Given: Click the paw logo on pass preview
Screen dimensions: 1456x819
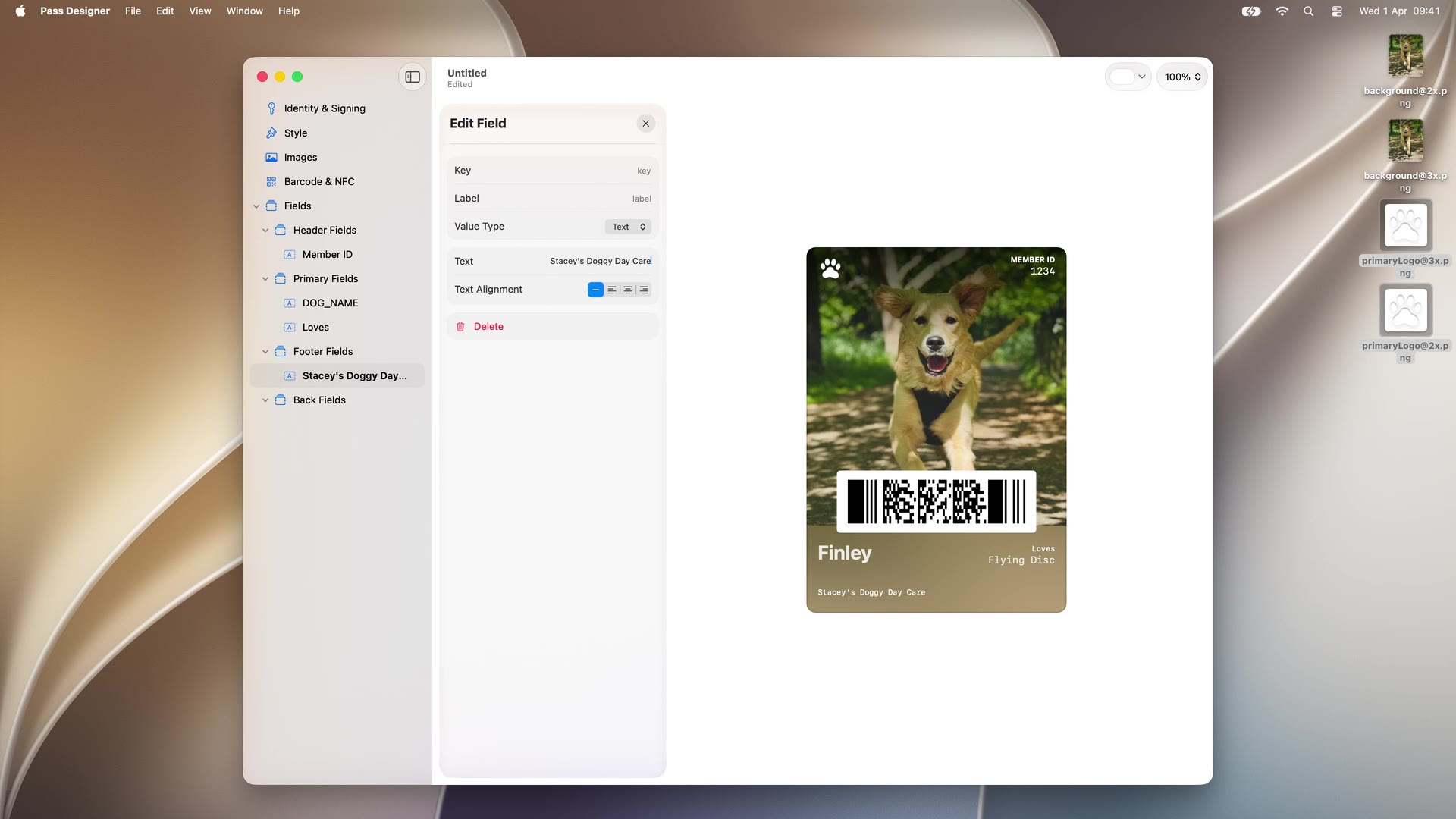Looking at the screenshot, I should tap(830, 268).
